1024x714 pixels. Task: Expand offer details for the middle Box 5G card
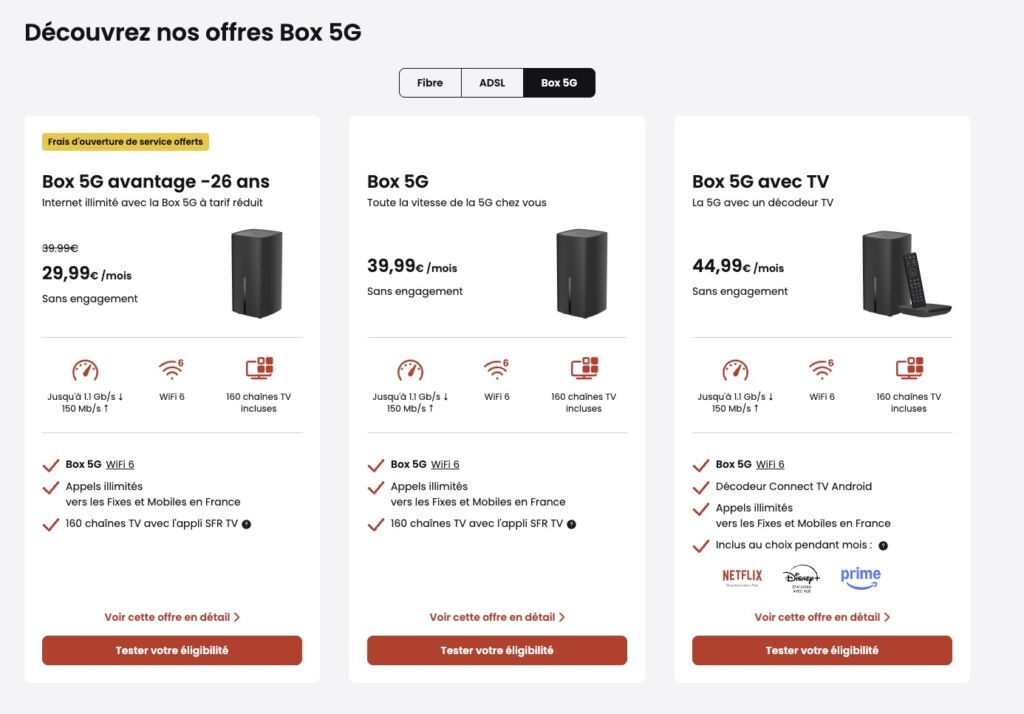pyautogui.click(x=497, y=617)
